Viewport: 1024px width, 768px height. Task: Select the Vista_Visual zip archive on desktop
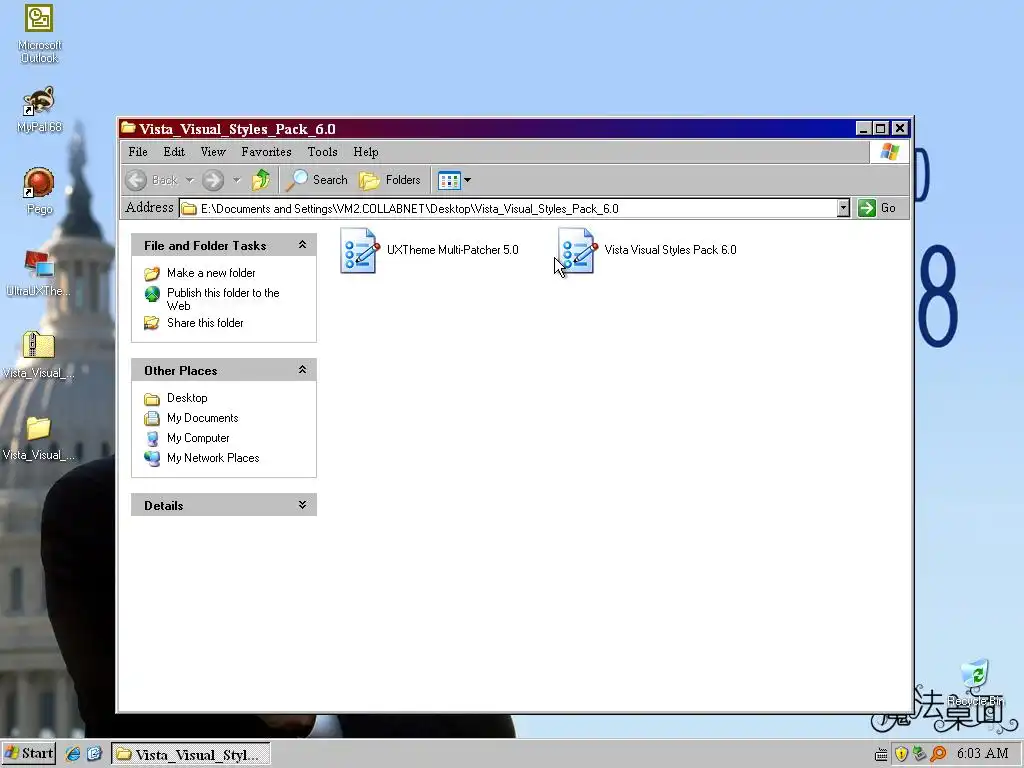click(38, 355)
